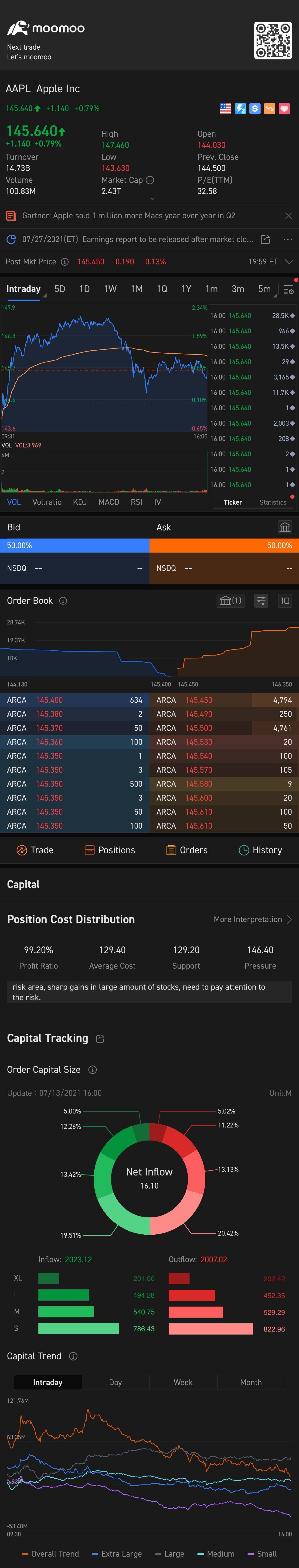Toggle the Vol.ratio indicator
The height and width of the screenshot is (1568, 299).
47,502
